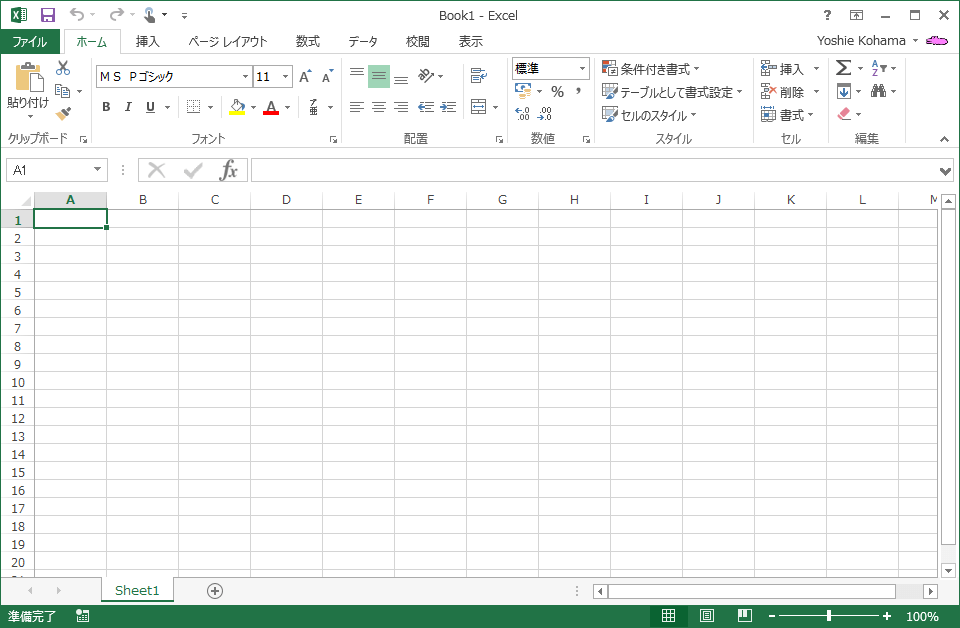Switch to Page Layout view button
Screen dimensions: 960x628
pos(707,616)
